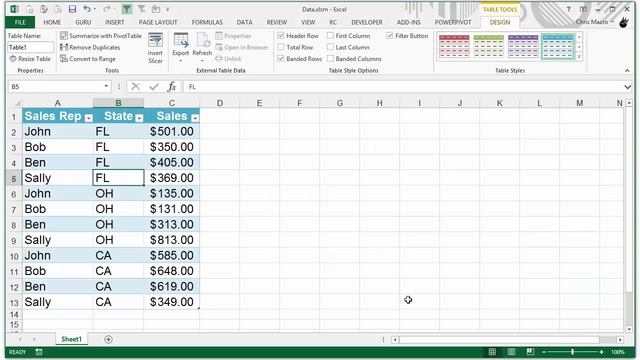The image size is (640, 360).
Task: Click Summarize with PivotTable
Action: (101, 36)
